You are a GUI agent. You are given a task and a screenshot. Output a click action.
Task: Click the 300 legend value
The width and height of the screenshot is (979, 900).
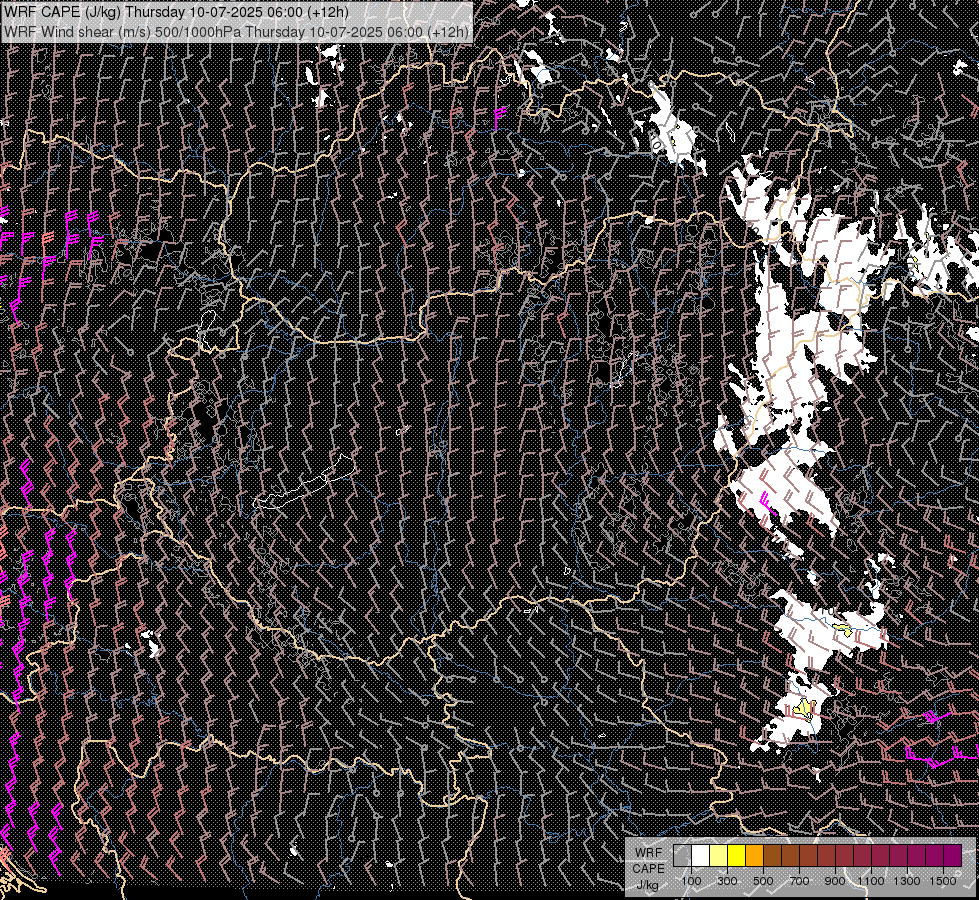click(x=727, y=881)
